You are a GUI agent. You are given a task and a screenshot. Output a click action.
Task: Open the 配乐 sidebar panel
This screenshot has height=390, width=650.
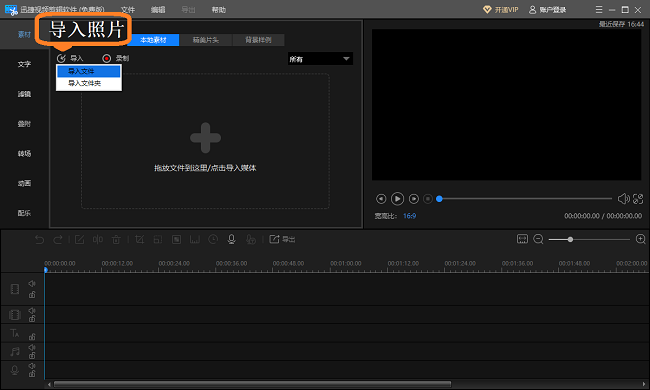click(x=24, y=213)
